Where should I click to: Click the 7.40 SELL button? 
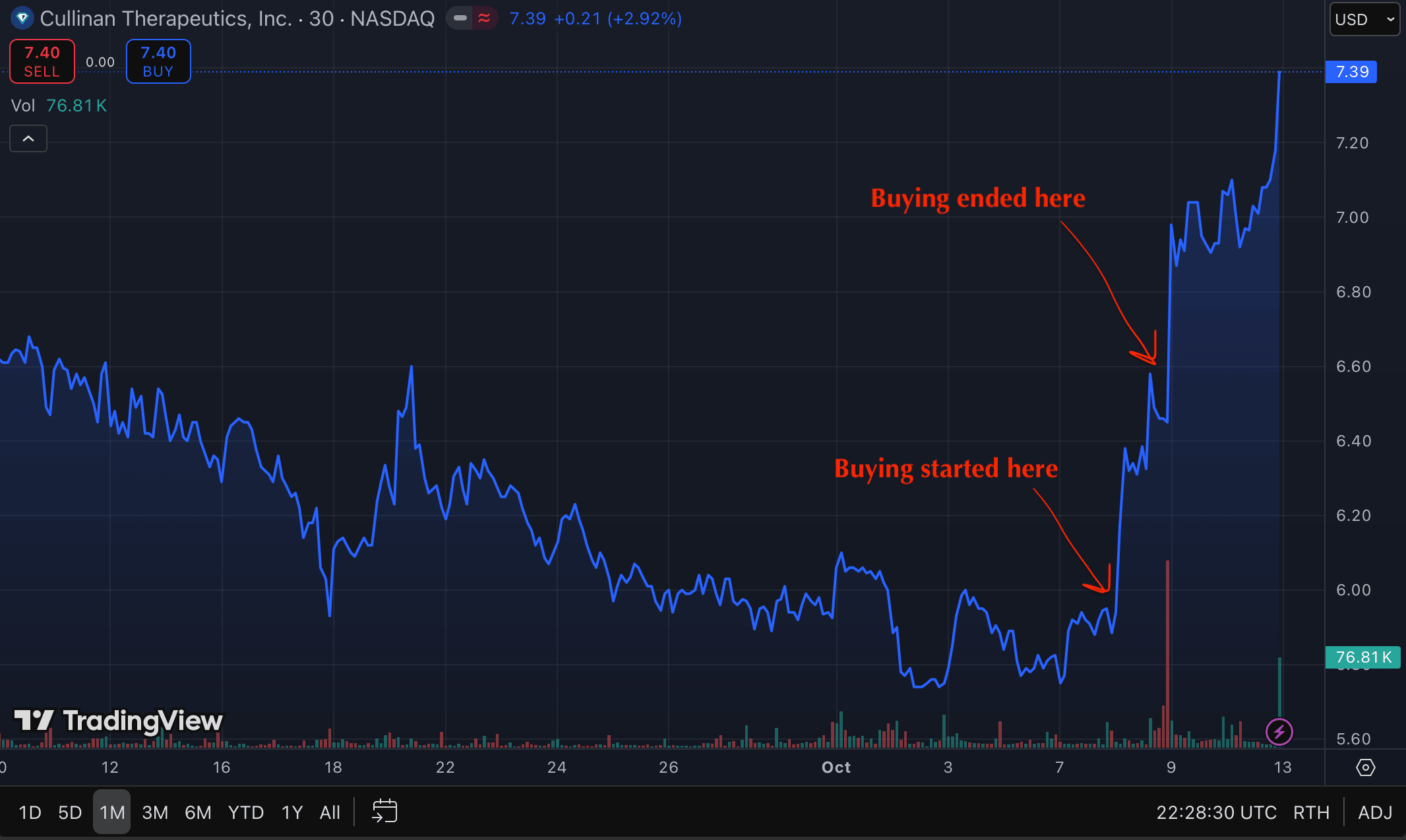[42, 61]
